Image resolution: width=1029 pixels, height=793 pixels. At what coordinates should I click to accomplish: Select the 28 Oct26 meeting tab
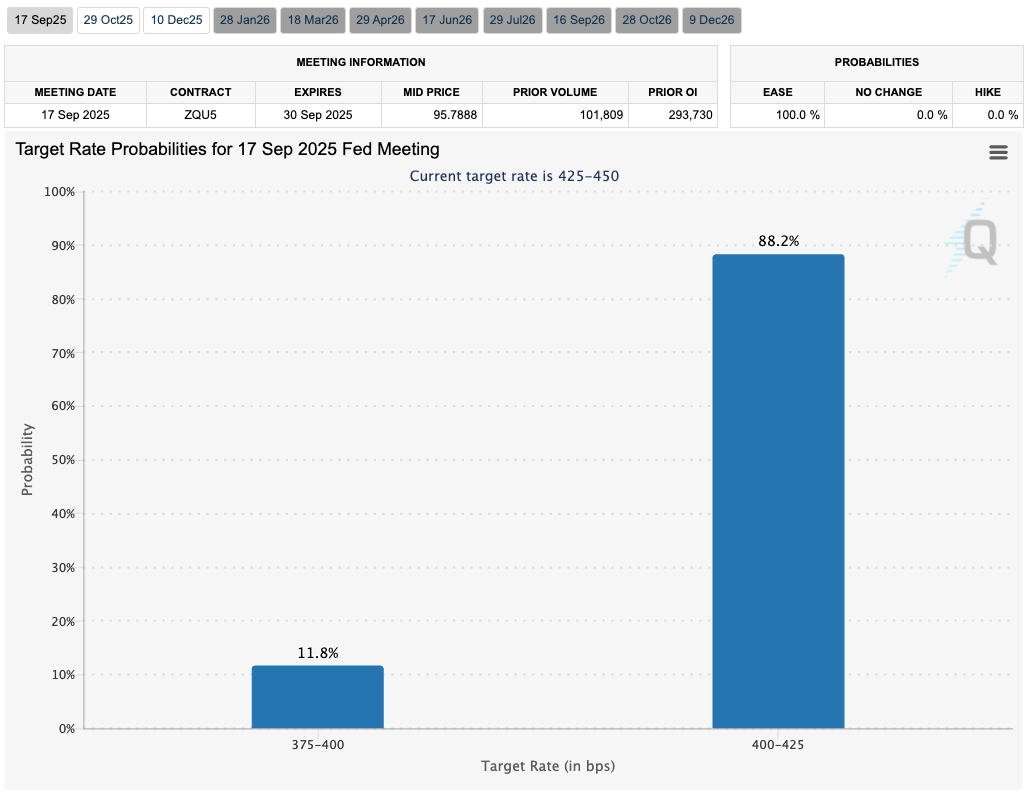pos(647,20)
